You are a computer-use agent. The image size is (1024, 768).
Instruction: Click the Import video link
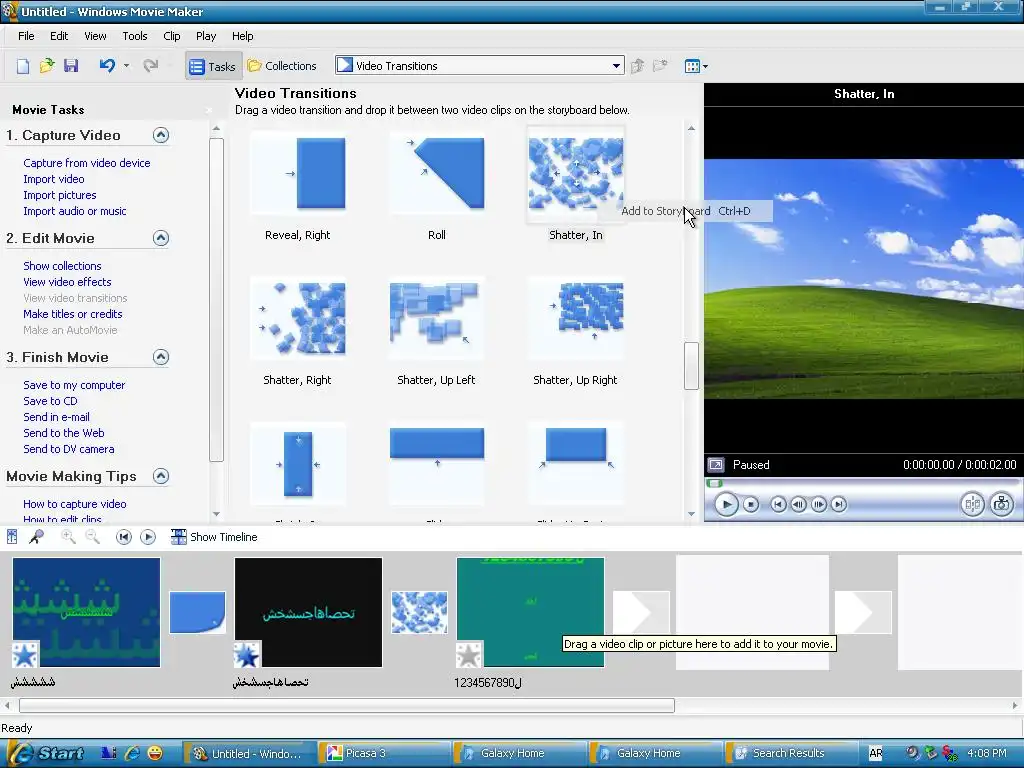54,179
